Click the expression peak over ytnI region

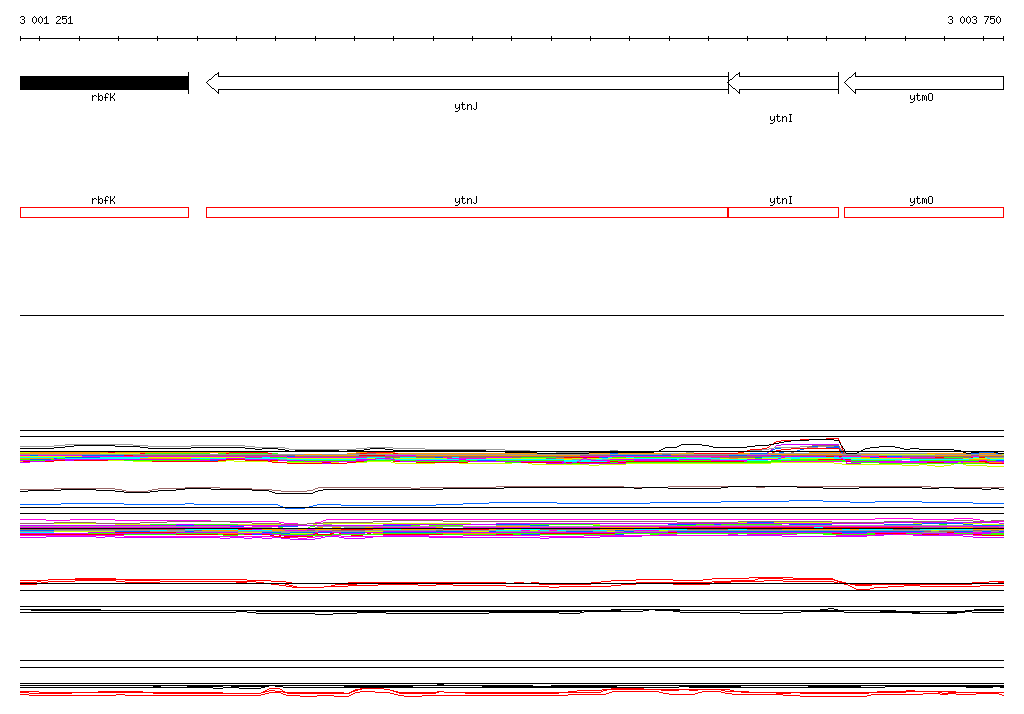tap(807, 441)
